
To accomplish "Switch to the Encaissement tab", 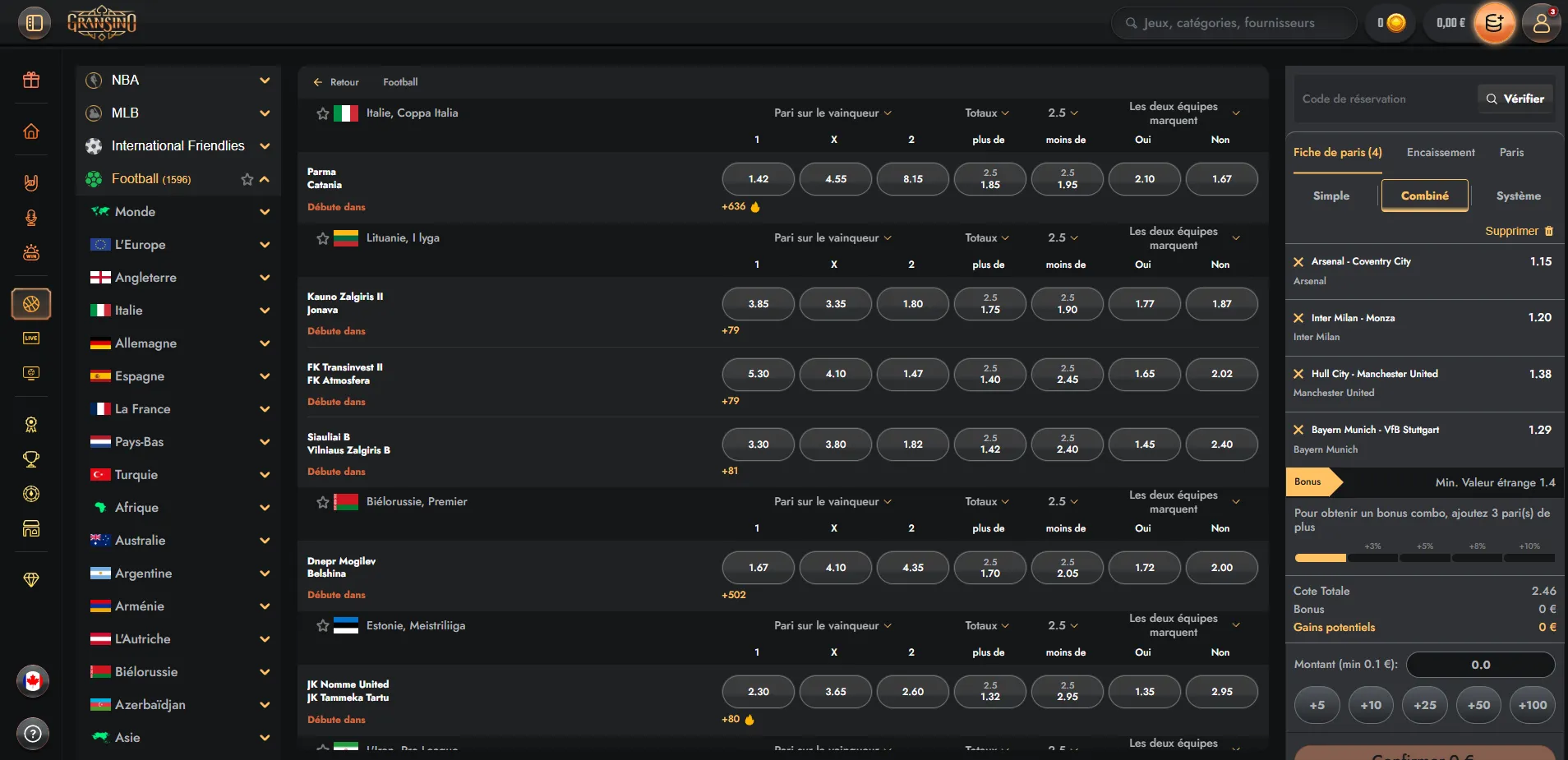I will coord(1441,153).
